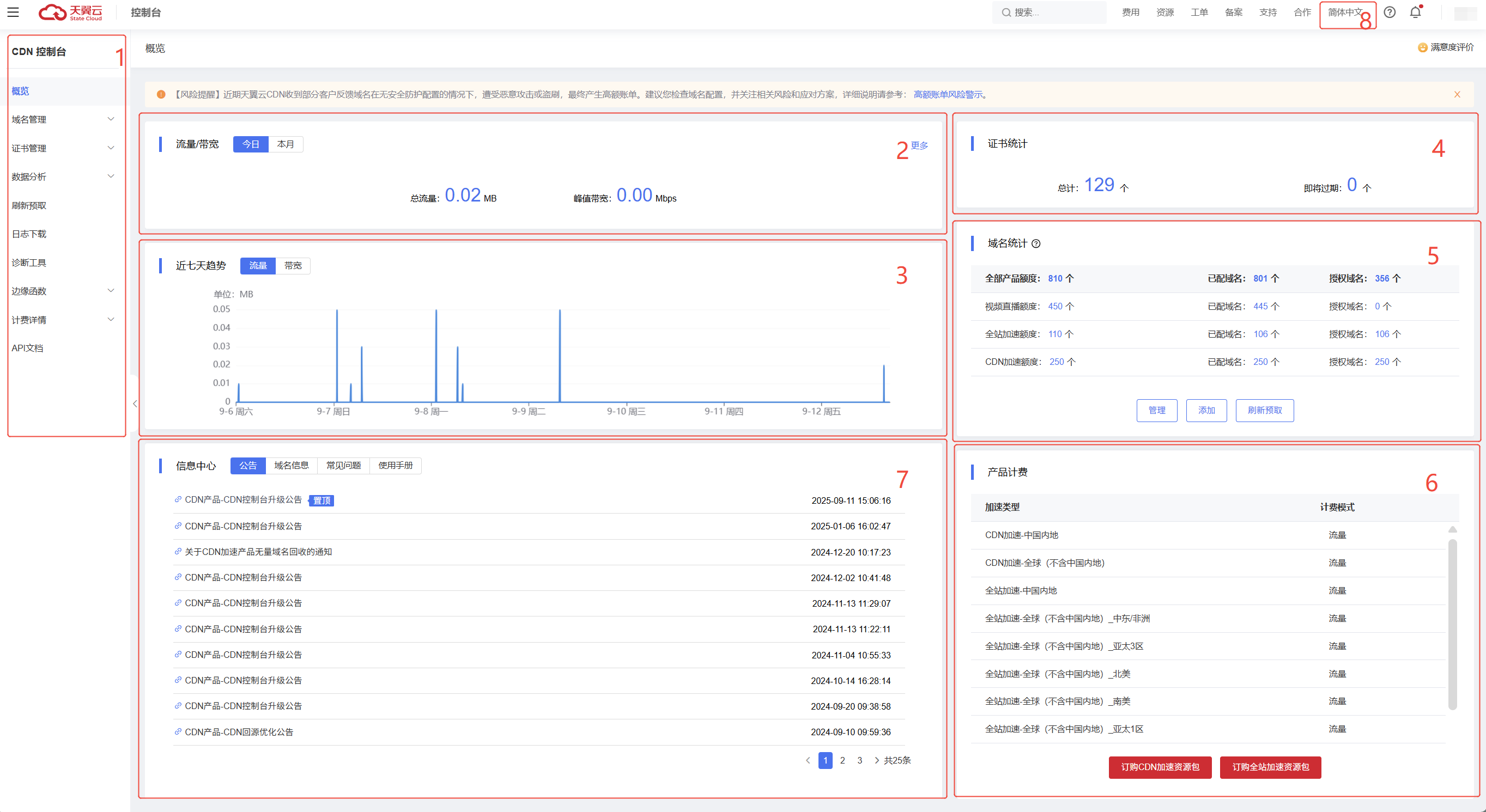Select 今日 in traffic/bandwidth panel
The height and width of the screenshot is (812, 1486).
251,144
